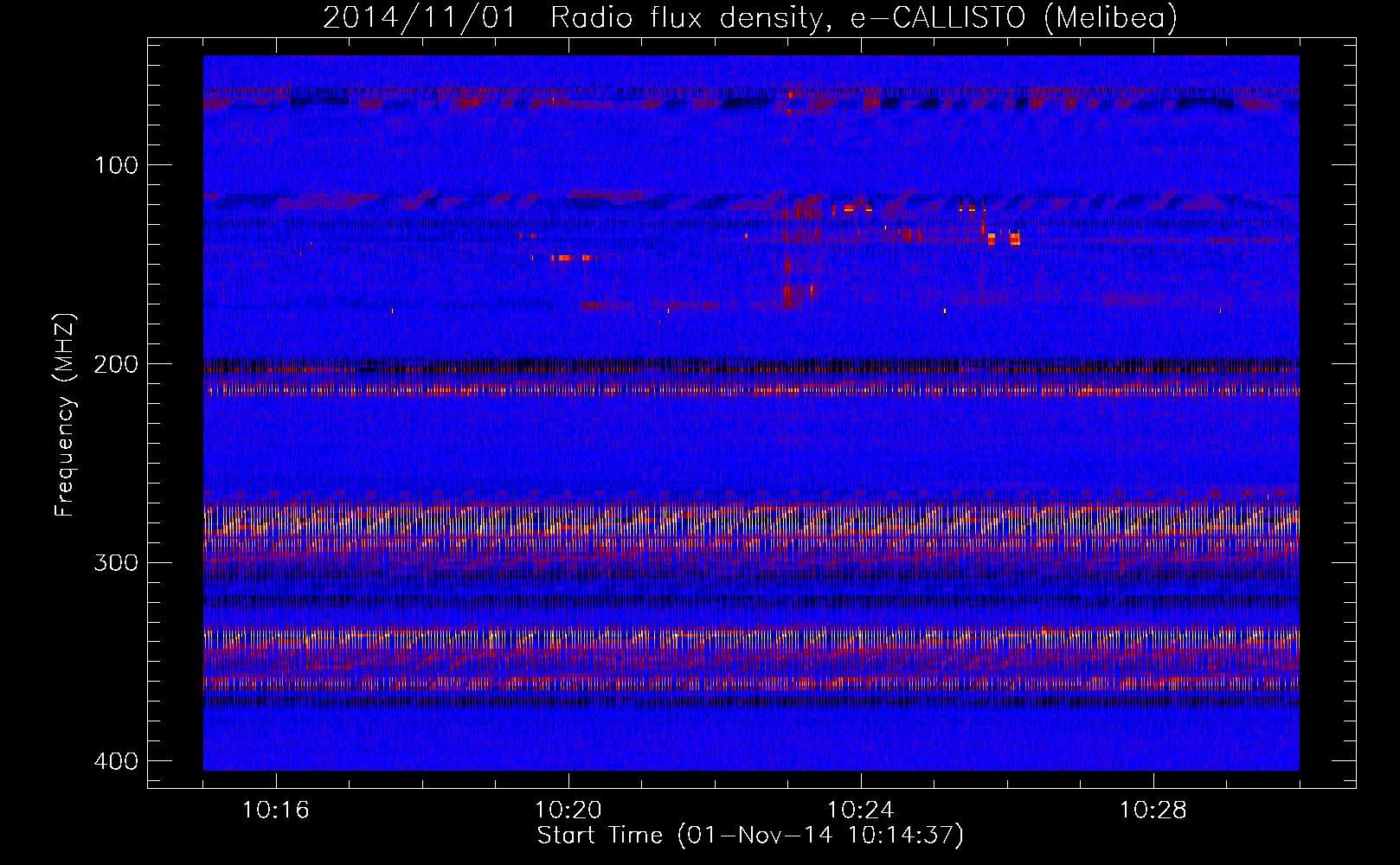
Task: Click the "Start Time (01-Nov-14 10:14:37)" label
Action: [x=750, y=836]
